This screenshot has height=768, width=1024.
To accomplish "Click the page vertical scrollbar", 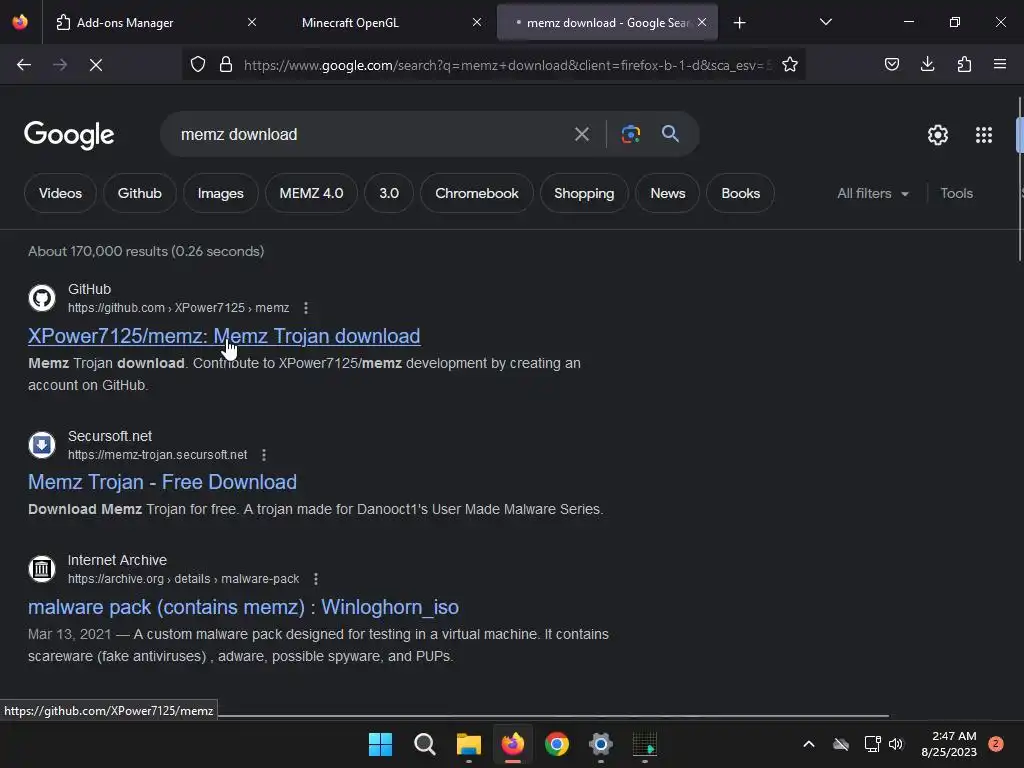I will [1019, 180].
